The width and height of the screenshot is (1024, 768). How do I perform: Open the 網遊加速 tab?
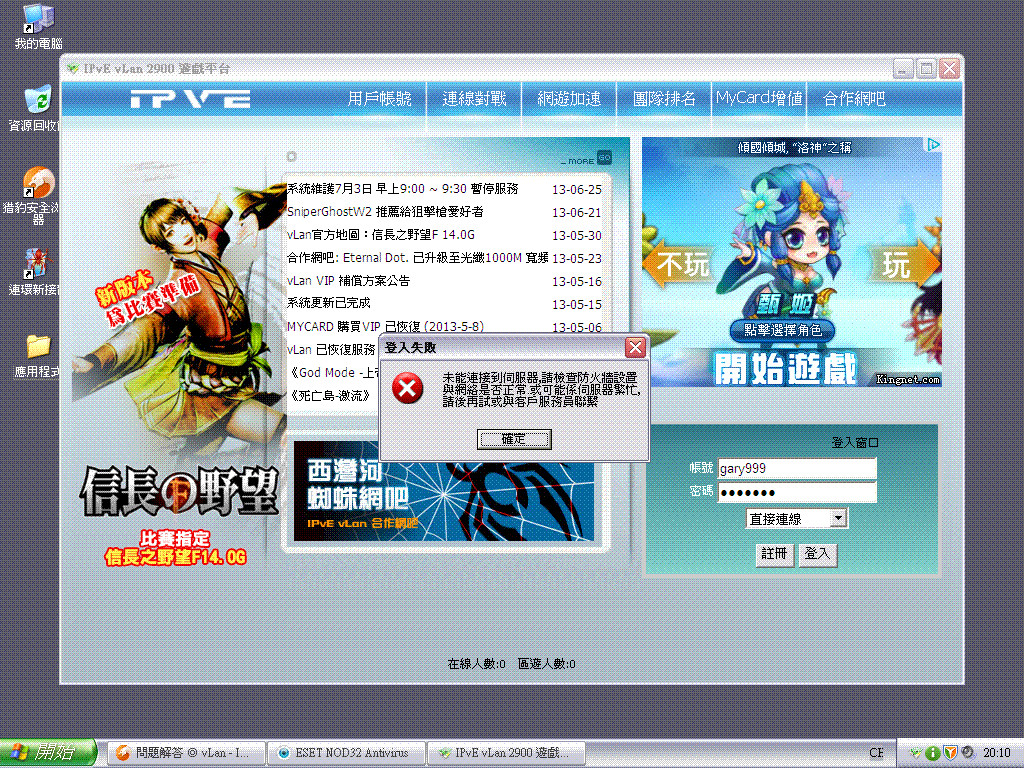[x=569, y=99]
